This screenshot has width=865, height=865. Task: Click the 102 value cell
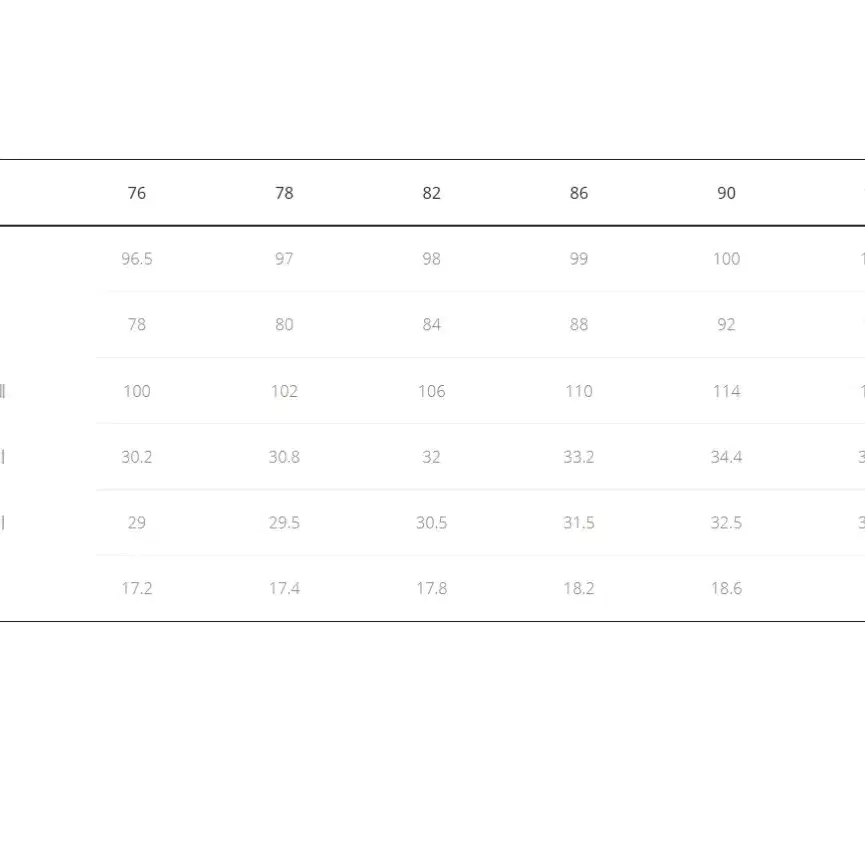(284, 391)
